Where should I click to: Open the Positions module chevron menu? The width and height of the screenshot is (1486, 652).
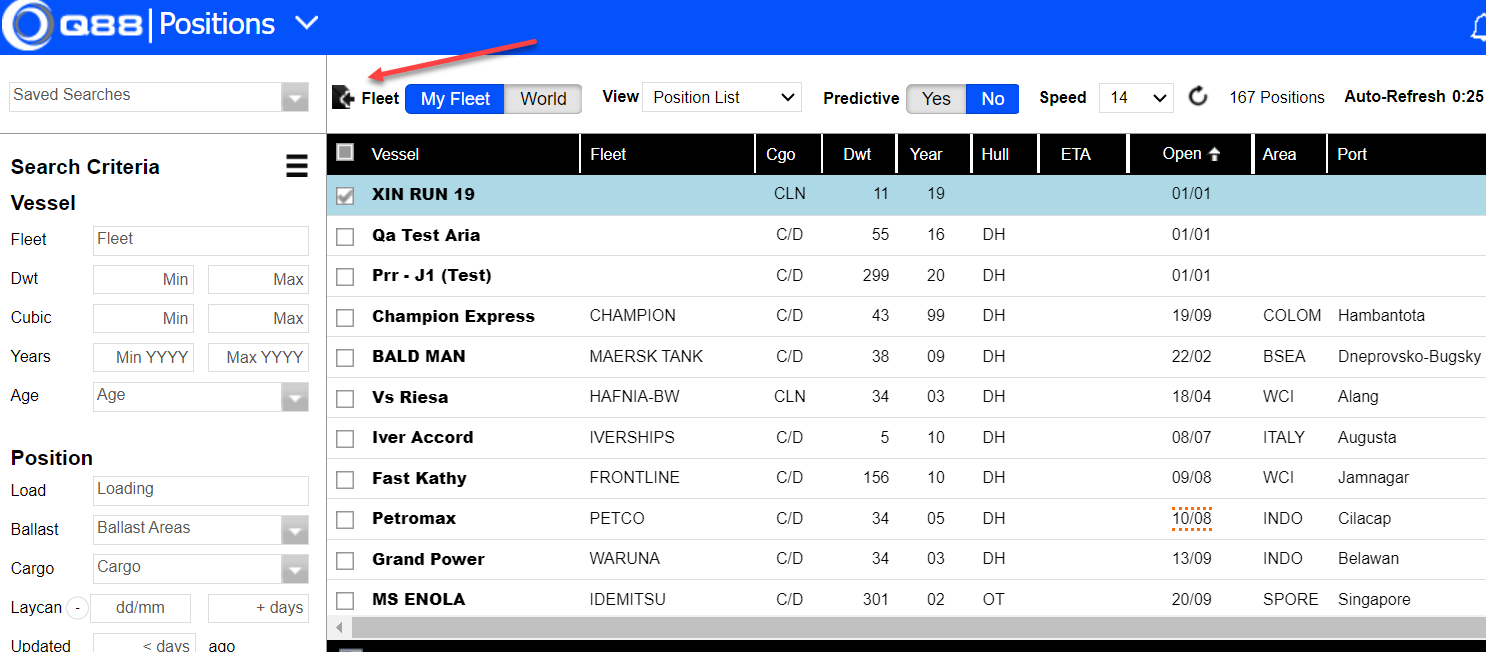[x=307, y=23]
